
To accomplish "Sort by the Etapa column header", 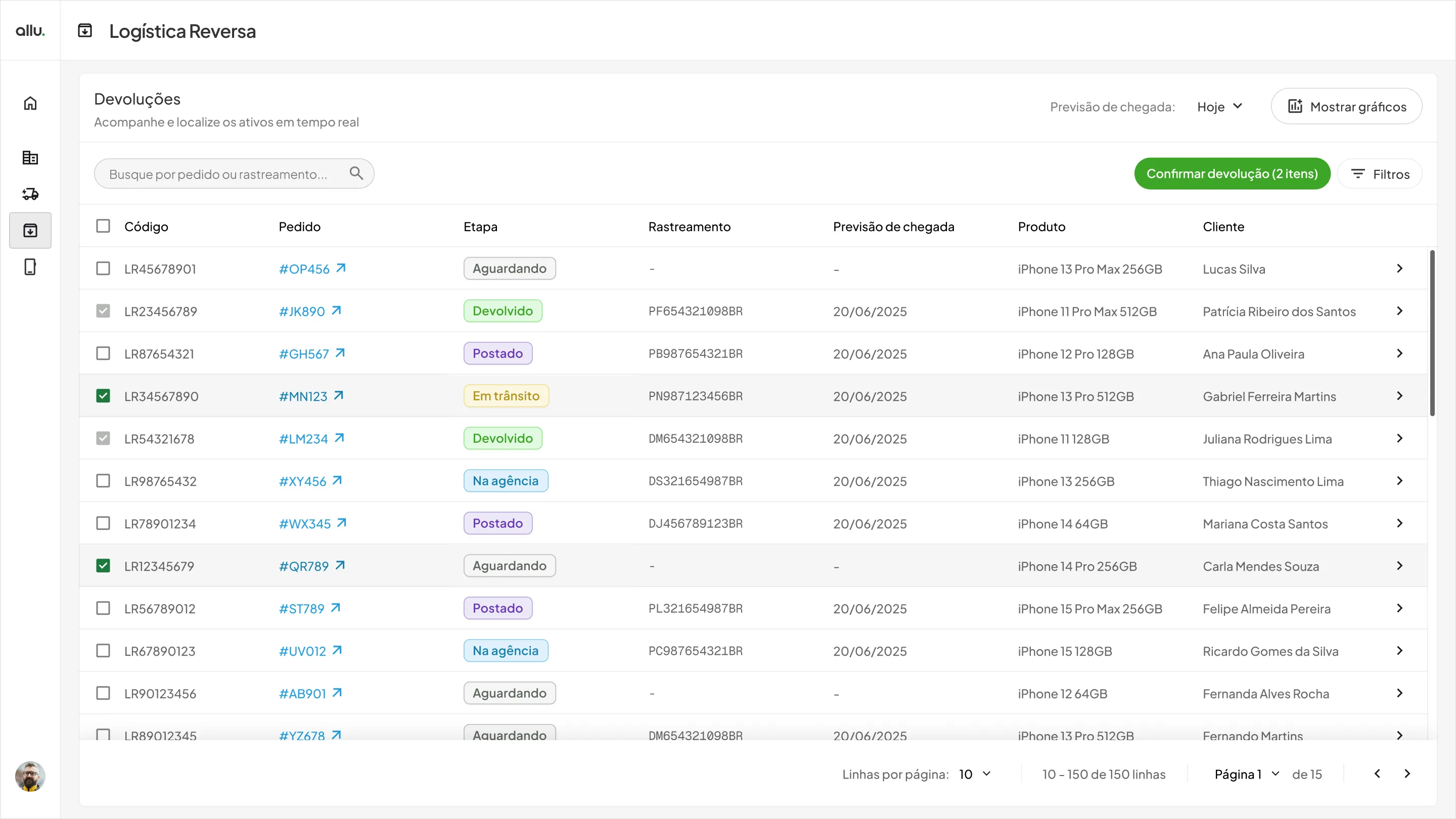I will pos(480,226).
